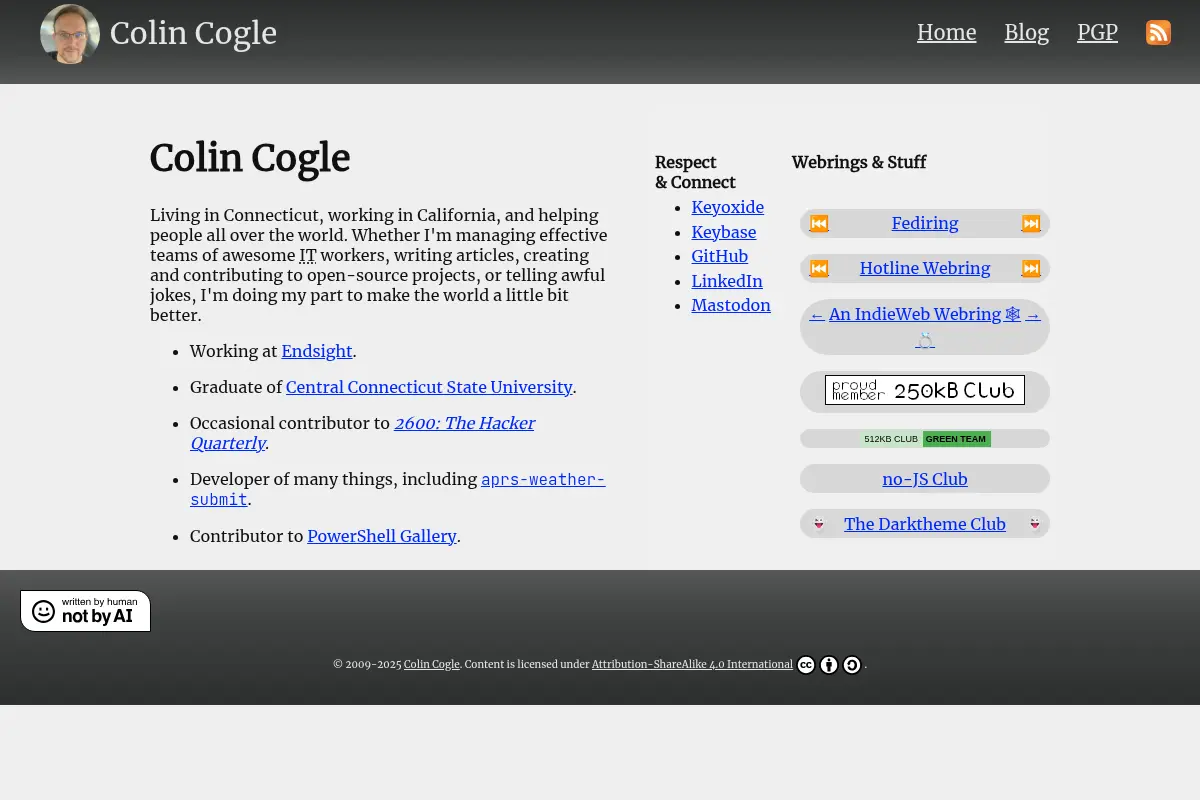Follow Central Connecticut State University link

pyautogui.click(x=429, y=387)
